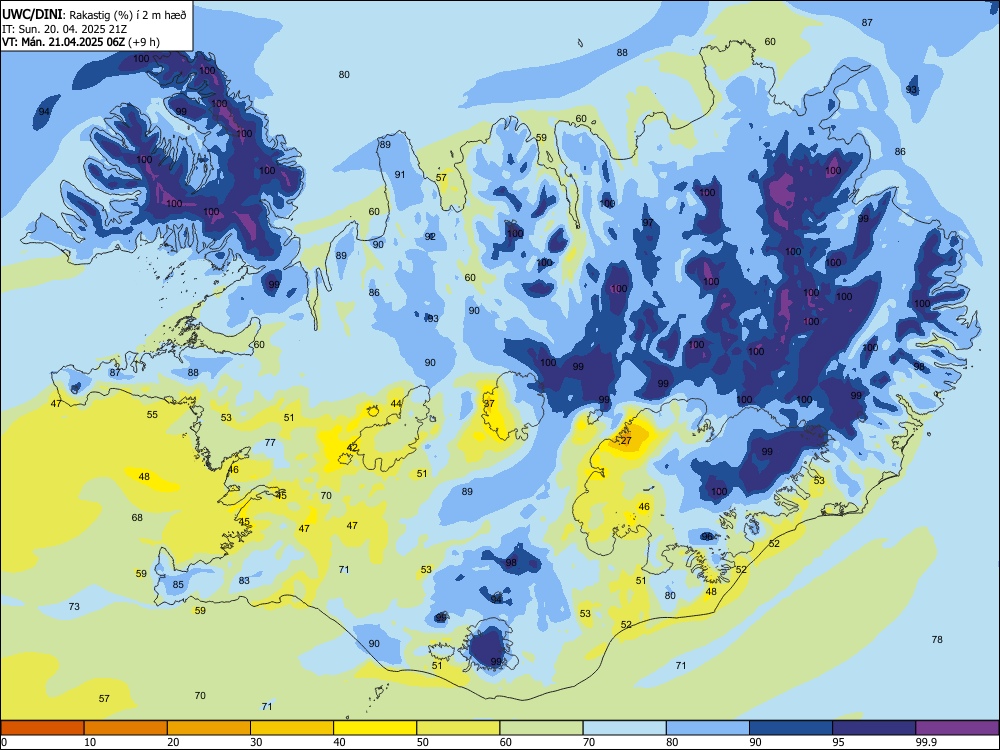
Task: Click the dark orange 0–10 legend swatch
Action: click(x=42, y=728)
